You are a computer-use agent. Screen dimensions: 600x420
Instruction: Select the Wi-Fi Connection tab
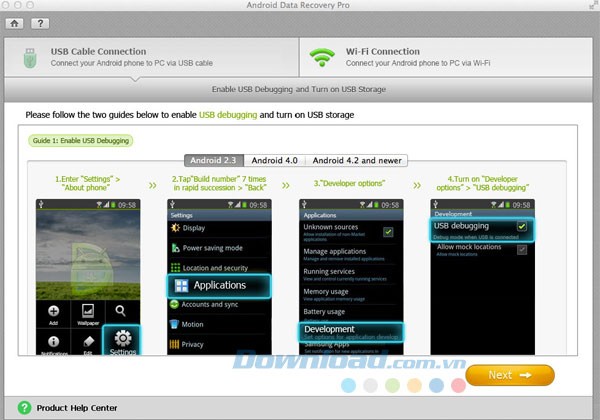(447, 57)
